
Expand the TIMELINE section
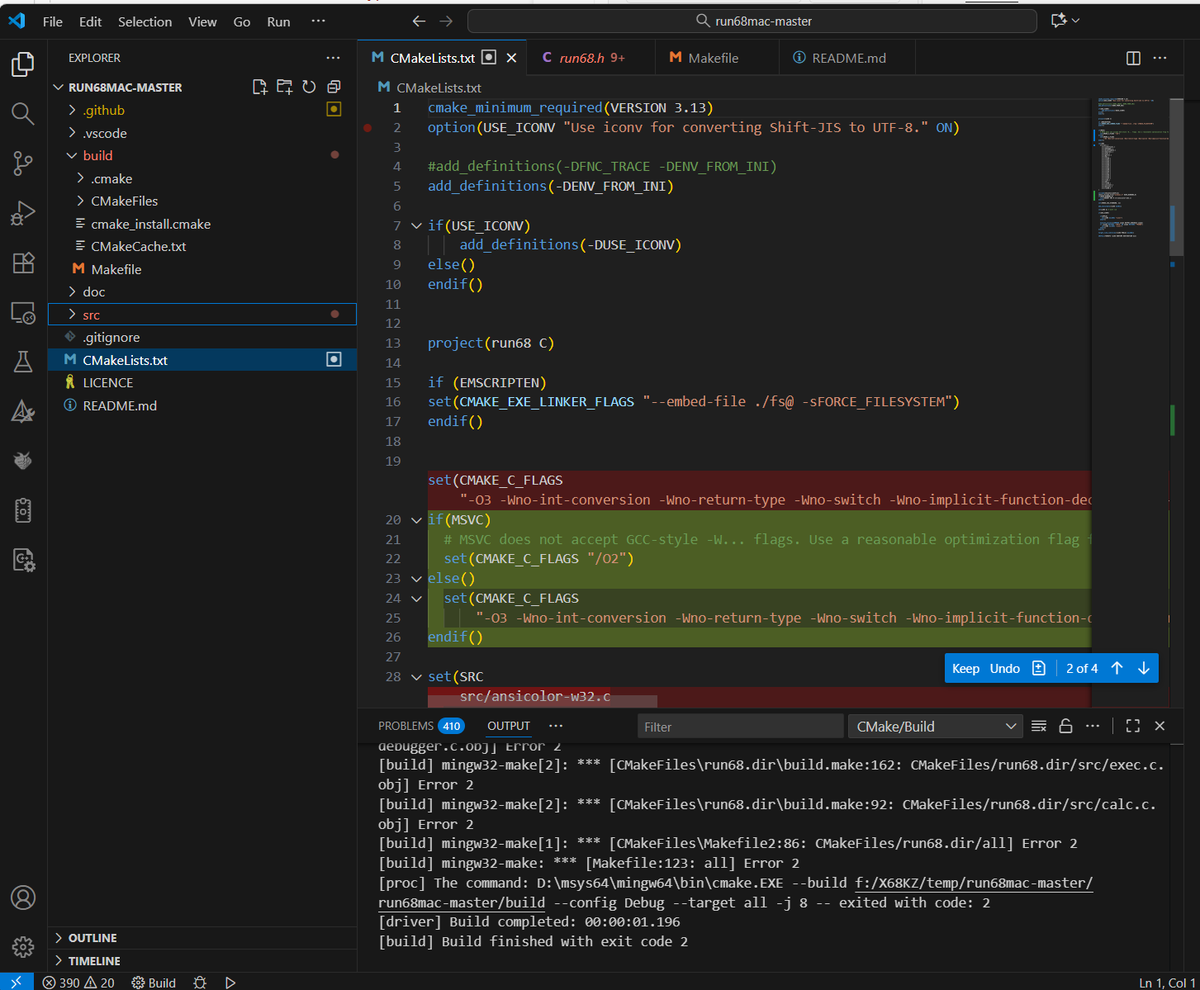[x=202, y=961]
